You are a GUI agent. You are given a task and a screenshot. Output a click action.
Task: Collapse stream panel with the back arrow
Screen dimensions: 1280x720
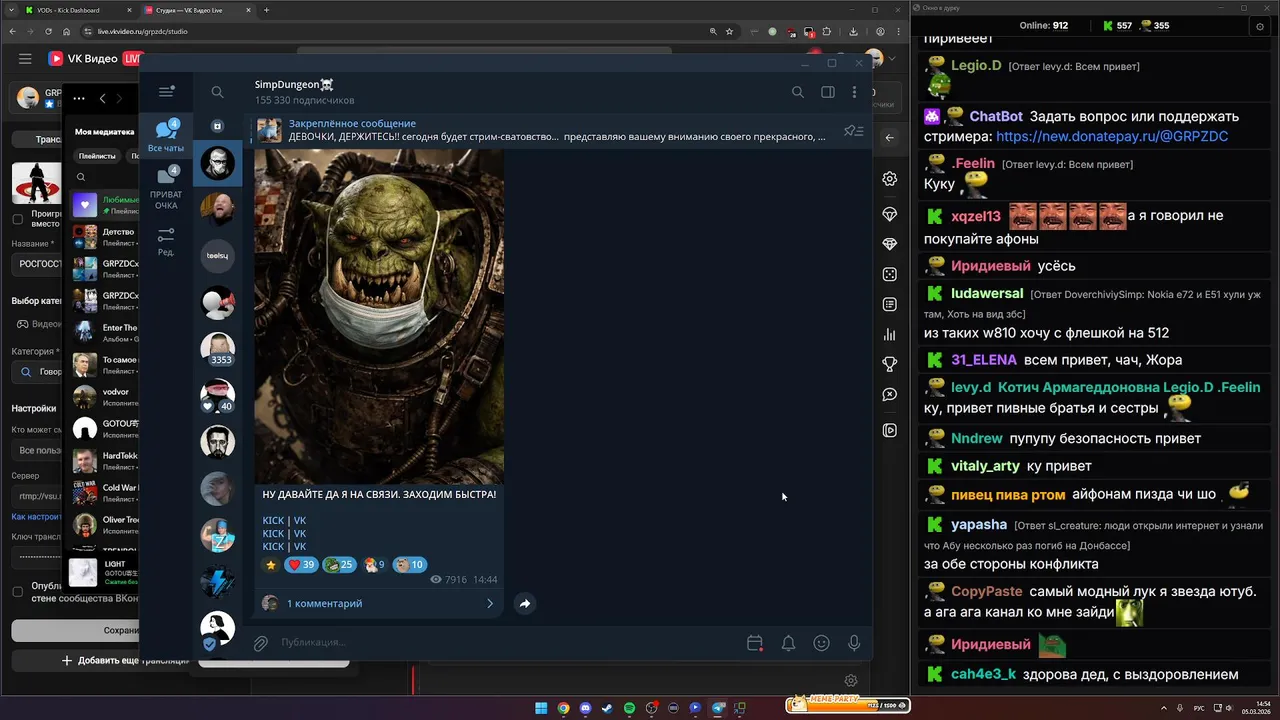889,138
